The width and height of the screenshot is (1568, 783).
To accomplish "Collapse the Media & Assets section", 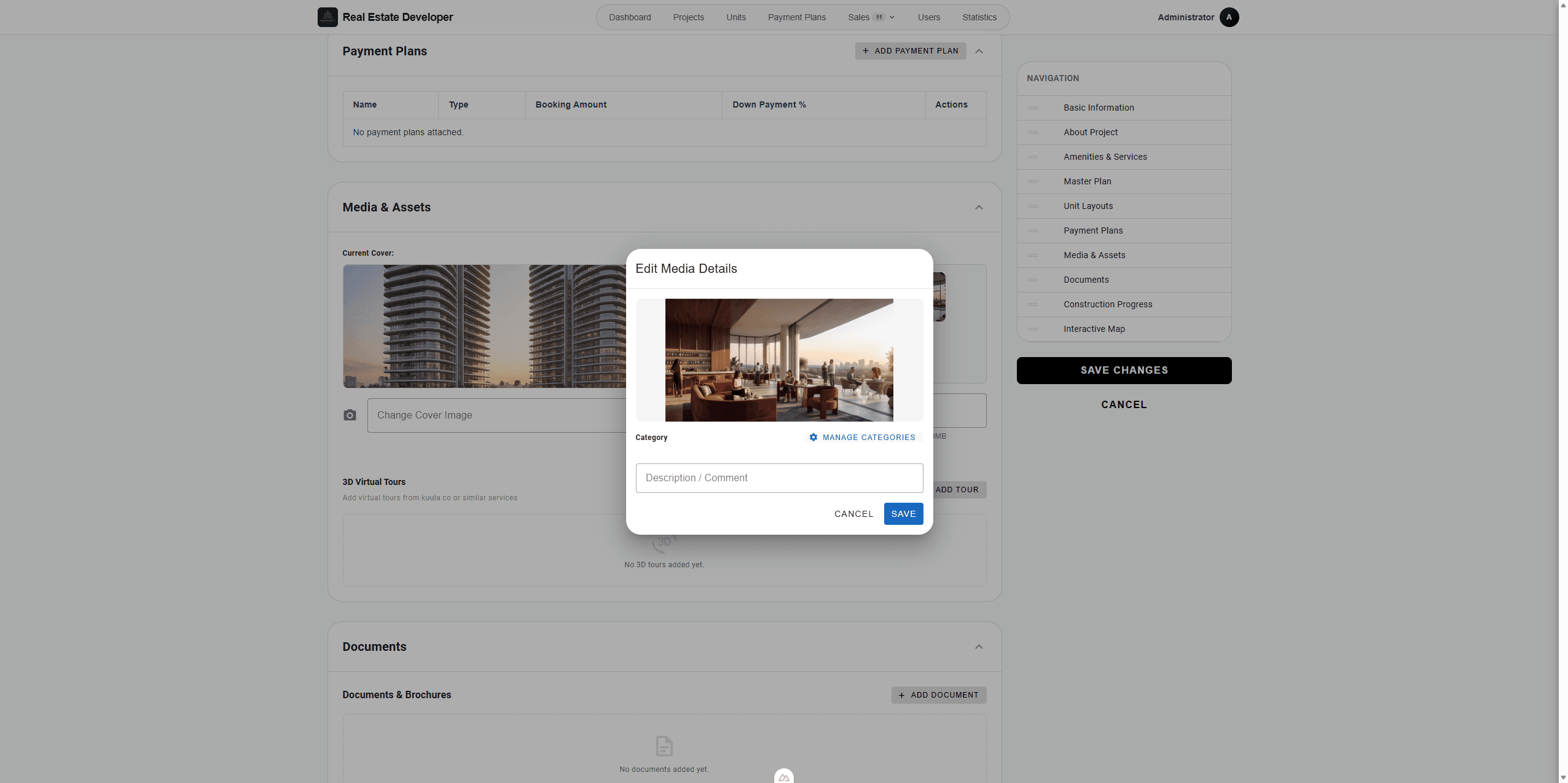I will tap(979, 207).
